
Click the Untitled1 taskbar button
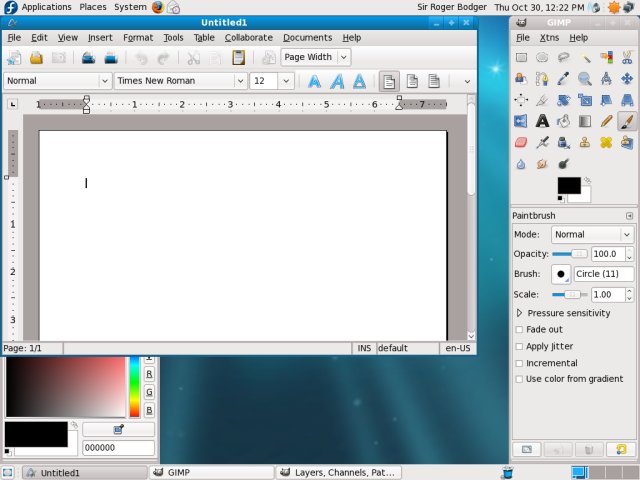pyautogui.click(x=85, y=473)
